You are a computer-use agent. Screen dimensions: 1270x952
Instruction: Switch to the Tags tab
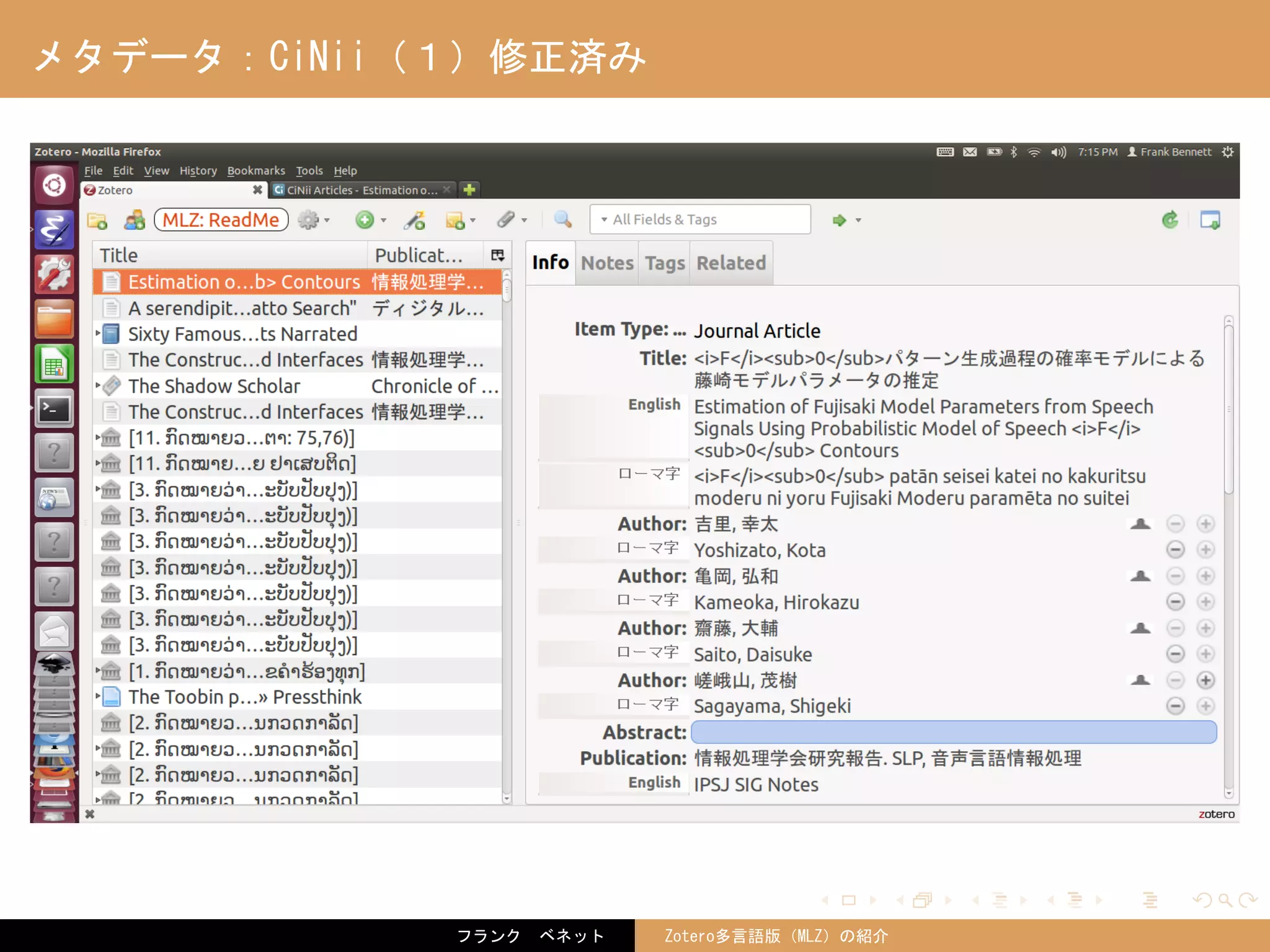[x=665, y=263]
